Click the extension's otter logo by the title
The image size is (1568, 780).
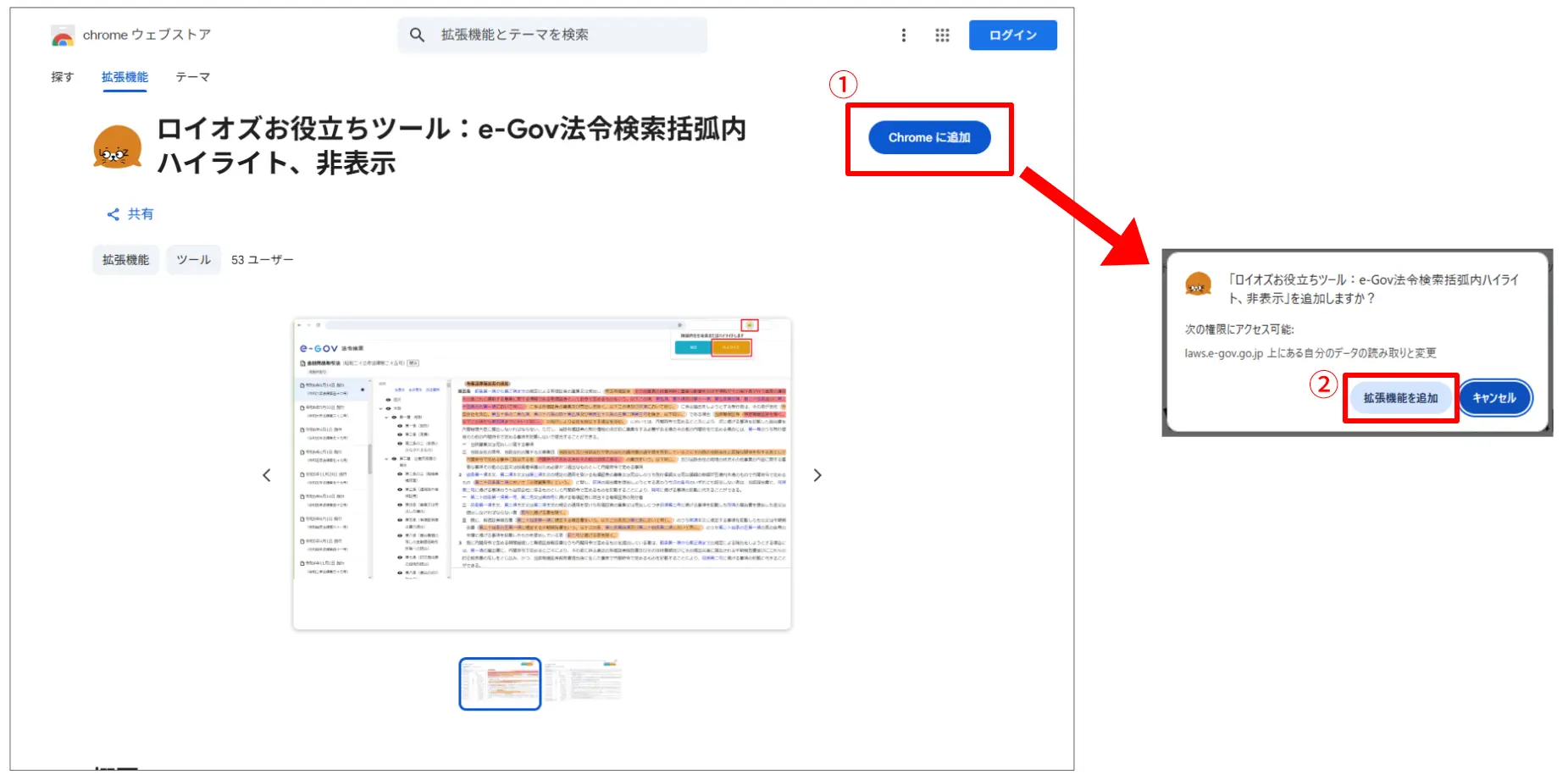tap(117, 147)
